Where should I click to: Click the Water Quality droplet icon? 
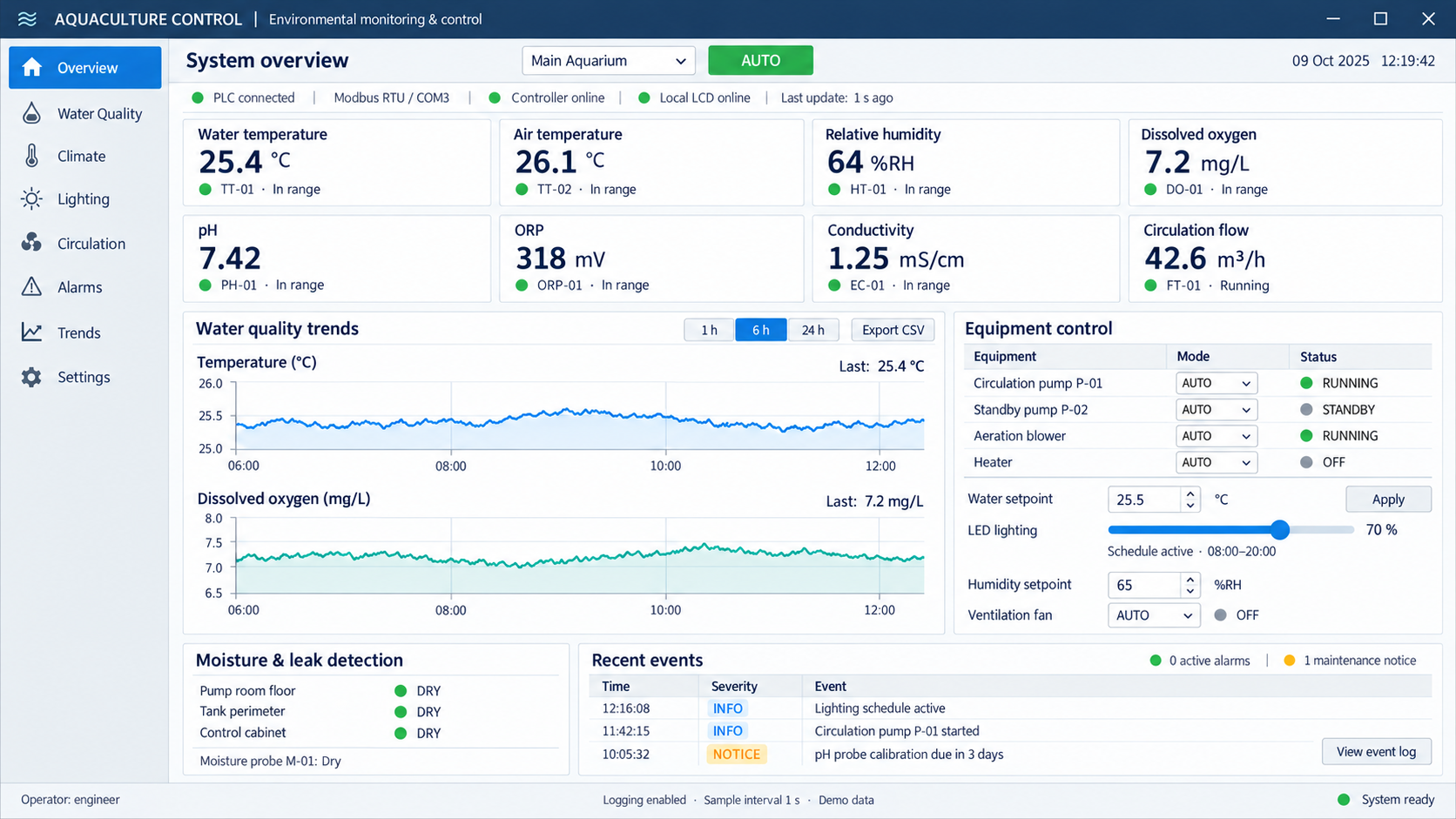click(x=31, y=113)
